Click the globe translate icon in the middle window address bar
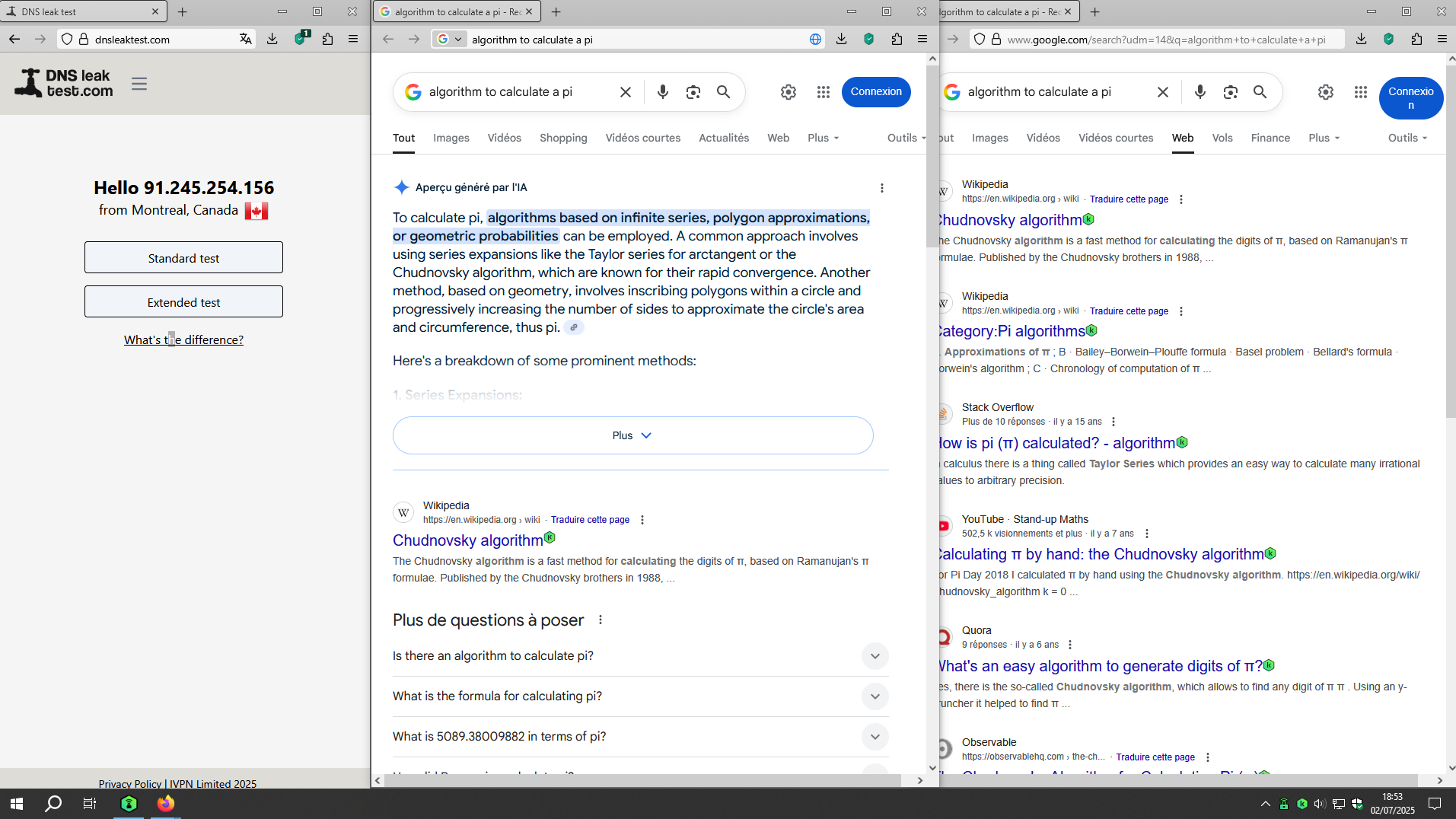The height and width of the screenshot is (819, 1456). 815,40
